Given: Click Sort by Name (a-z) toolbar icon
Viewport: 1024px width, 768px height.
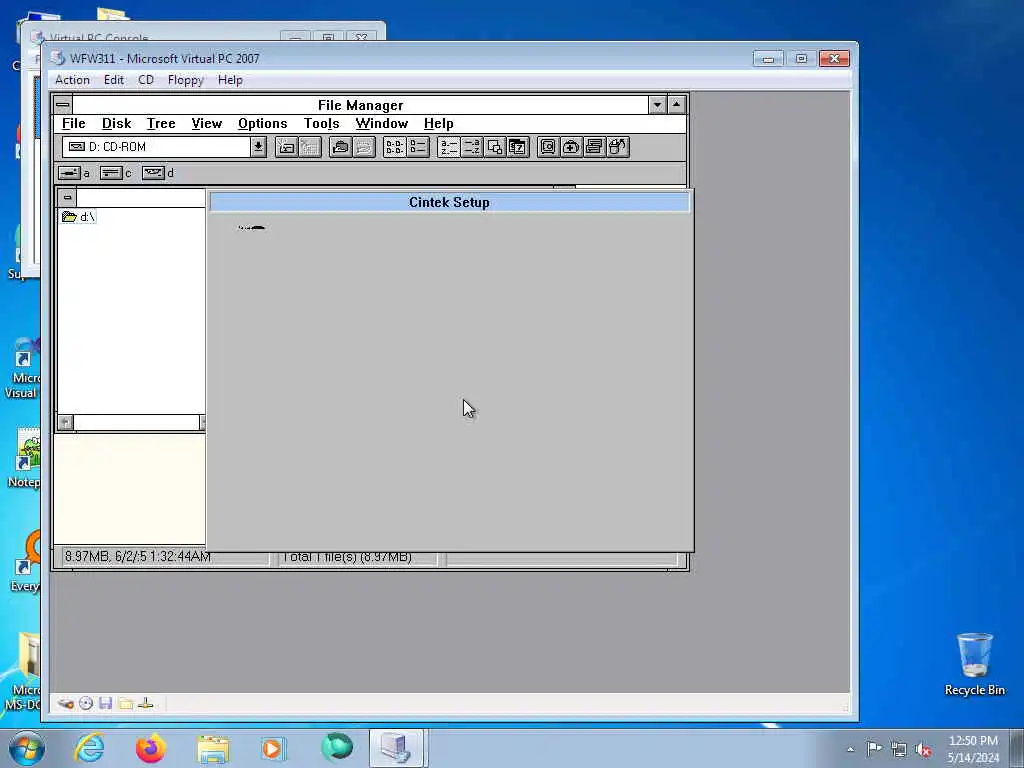Looking at the screenshot, I should (449, 147).
